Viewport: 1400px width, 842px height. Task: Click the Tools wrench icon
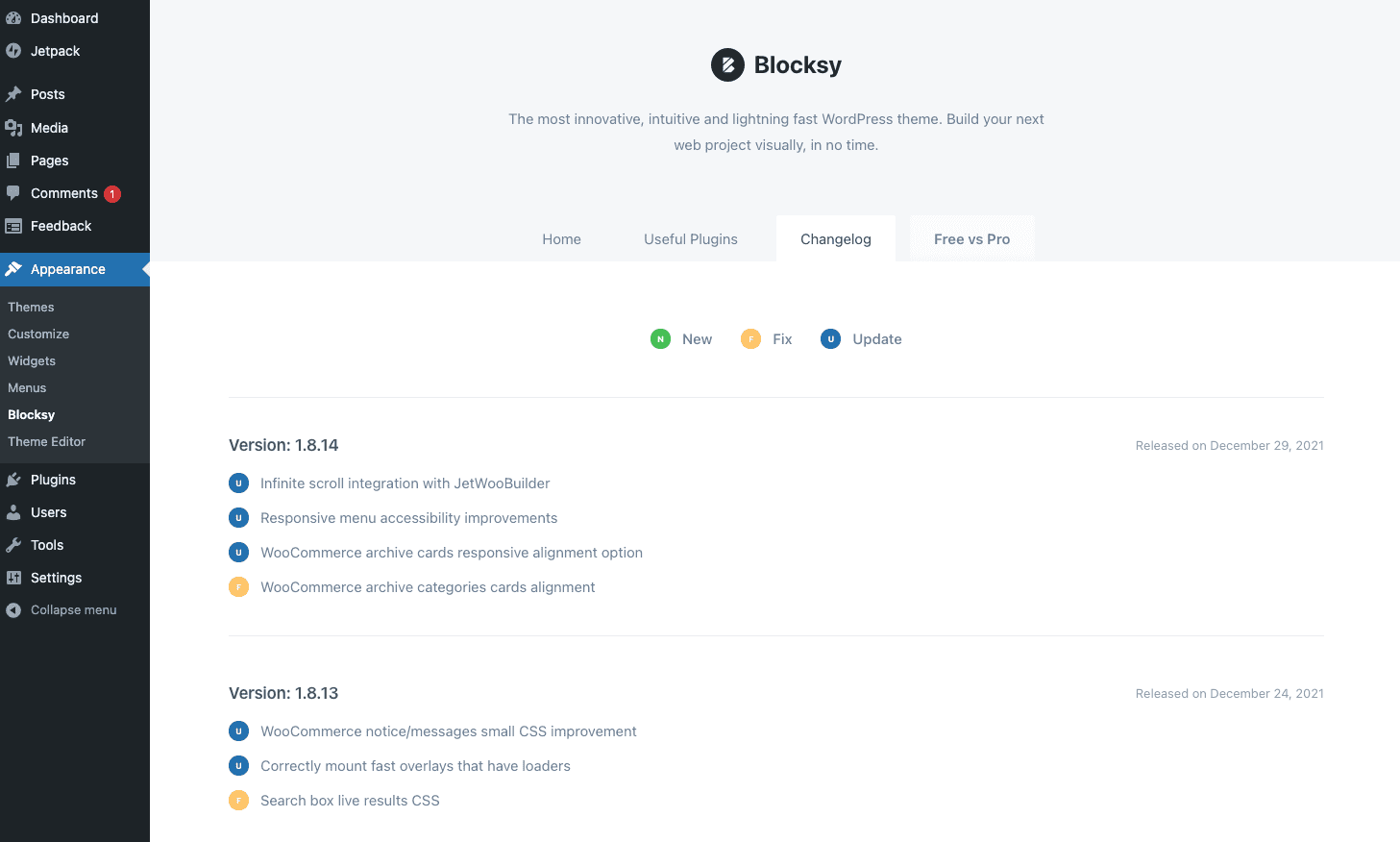(x=13, y=545)
